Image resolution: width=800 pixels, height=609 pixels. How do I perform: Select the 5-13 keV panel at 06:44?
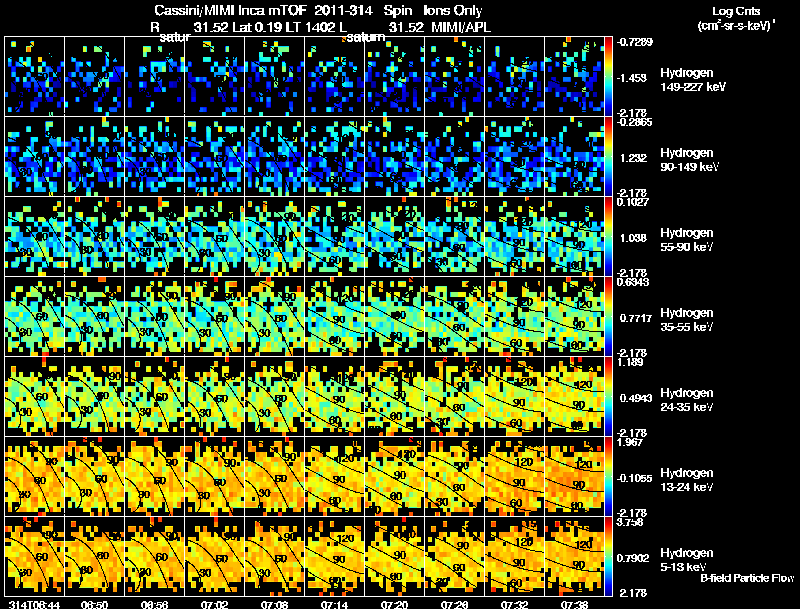pyautogui.click(x=34, y=556)
